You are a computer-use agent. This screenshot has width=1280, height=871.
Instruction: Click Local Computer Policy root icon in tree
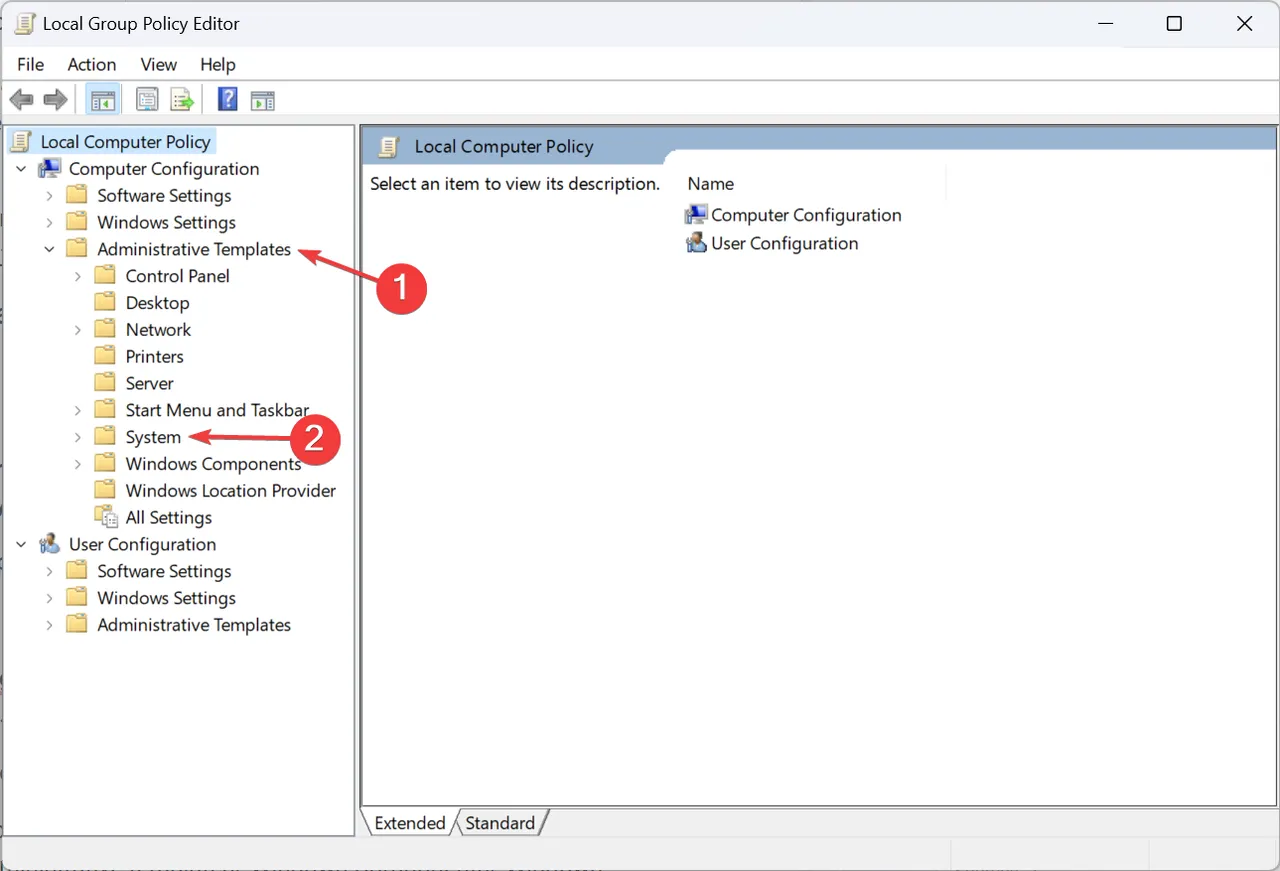(21, 141)
